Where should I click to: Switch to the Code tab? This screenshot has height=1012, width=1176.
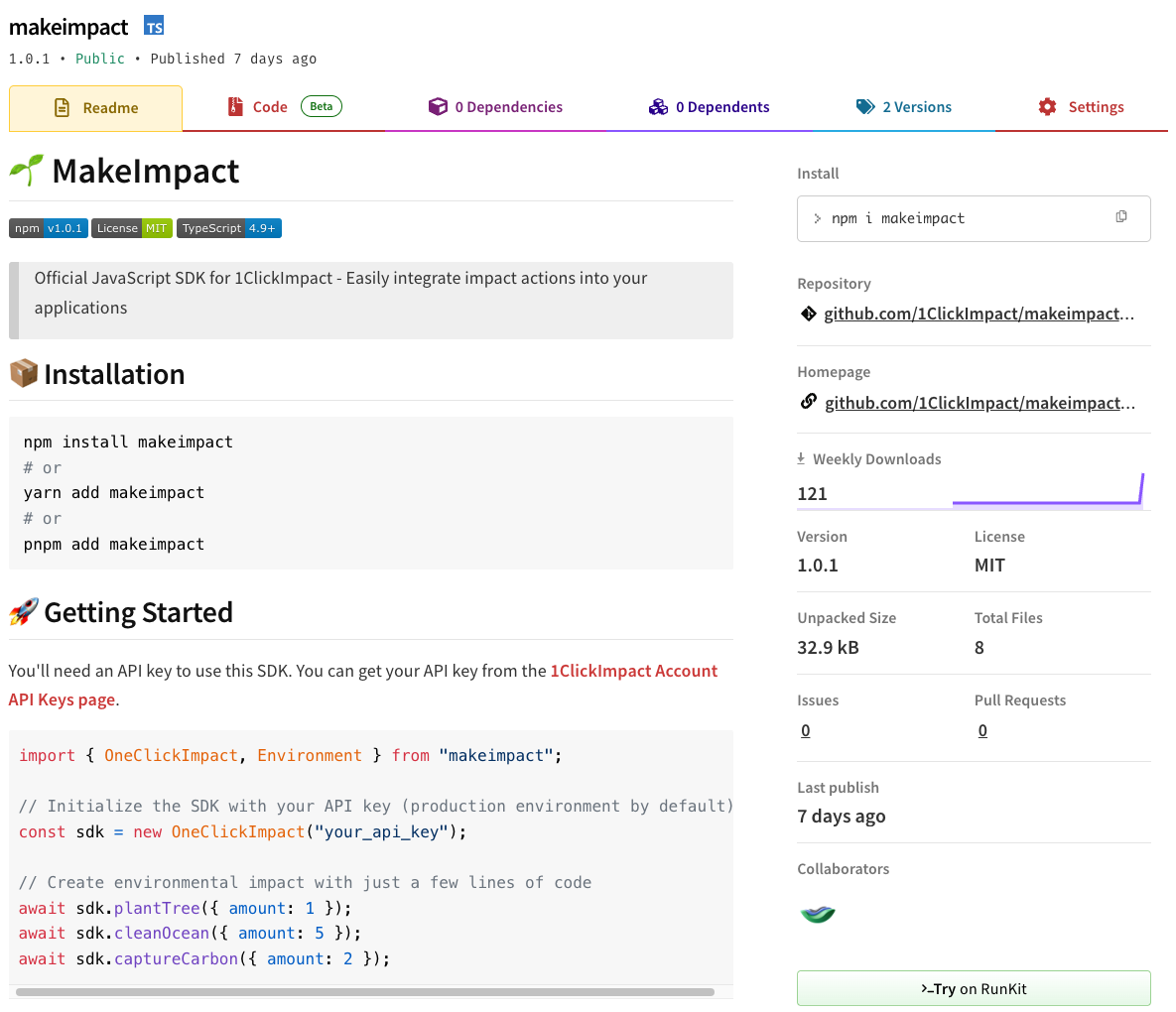(x=284, y=106)
